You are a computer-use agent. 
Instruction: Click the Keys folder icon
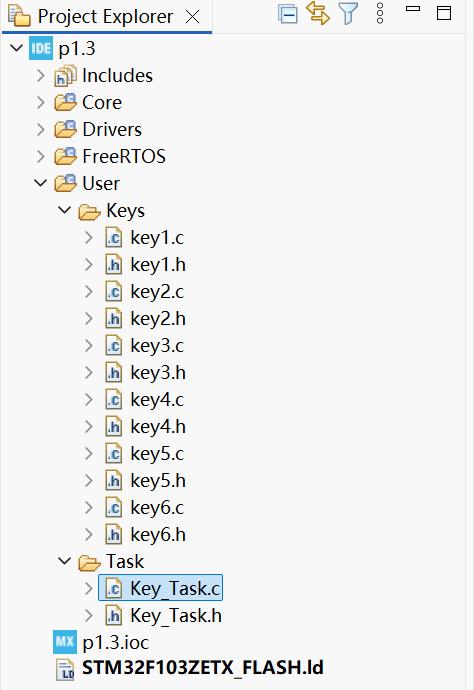click(x=89, y=212)
